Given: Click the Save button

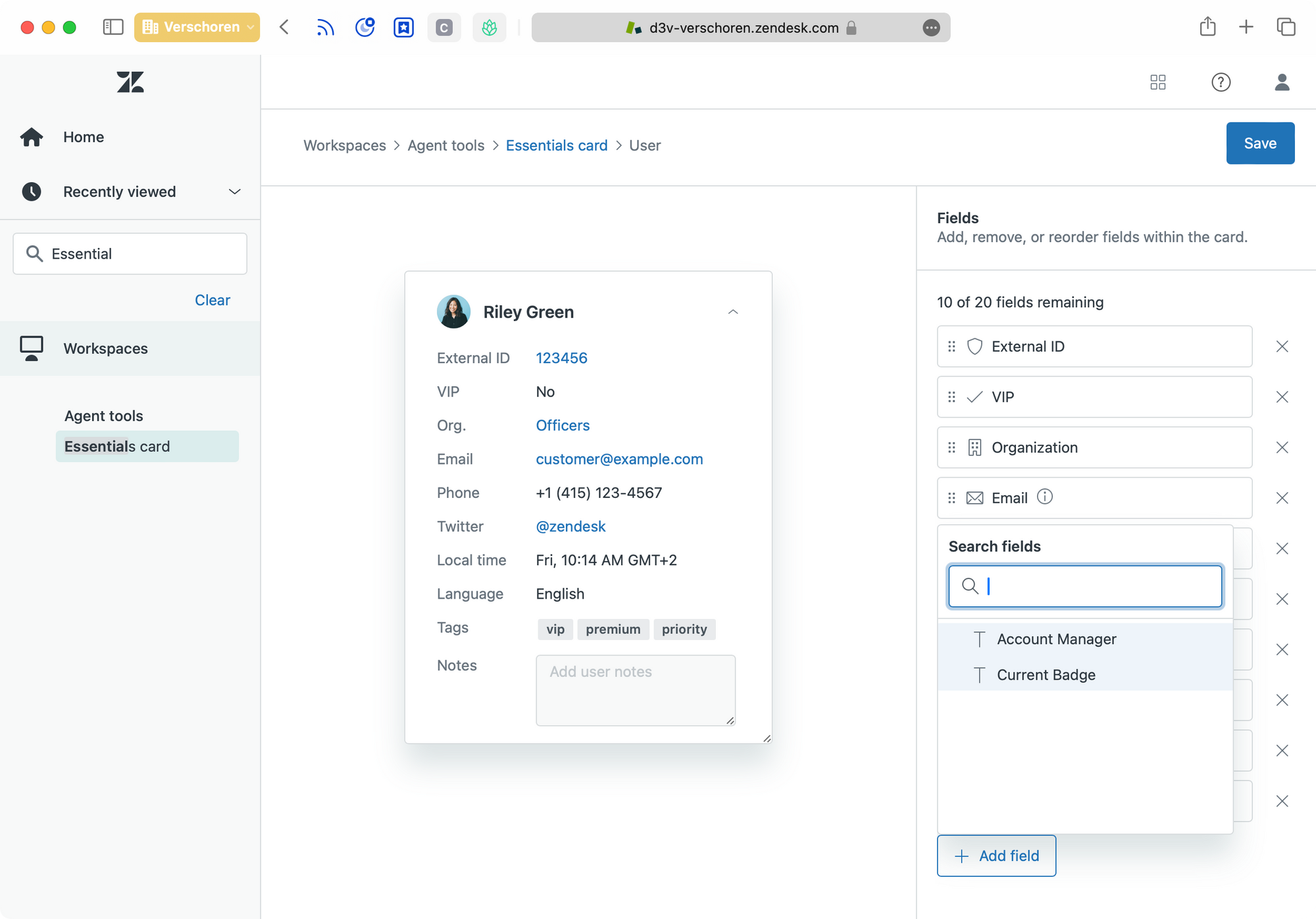Looking at the screenshot, I should (x=1259, y=143).
